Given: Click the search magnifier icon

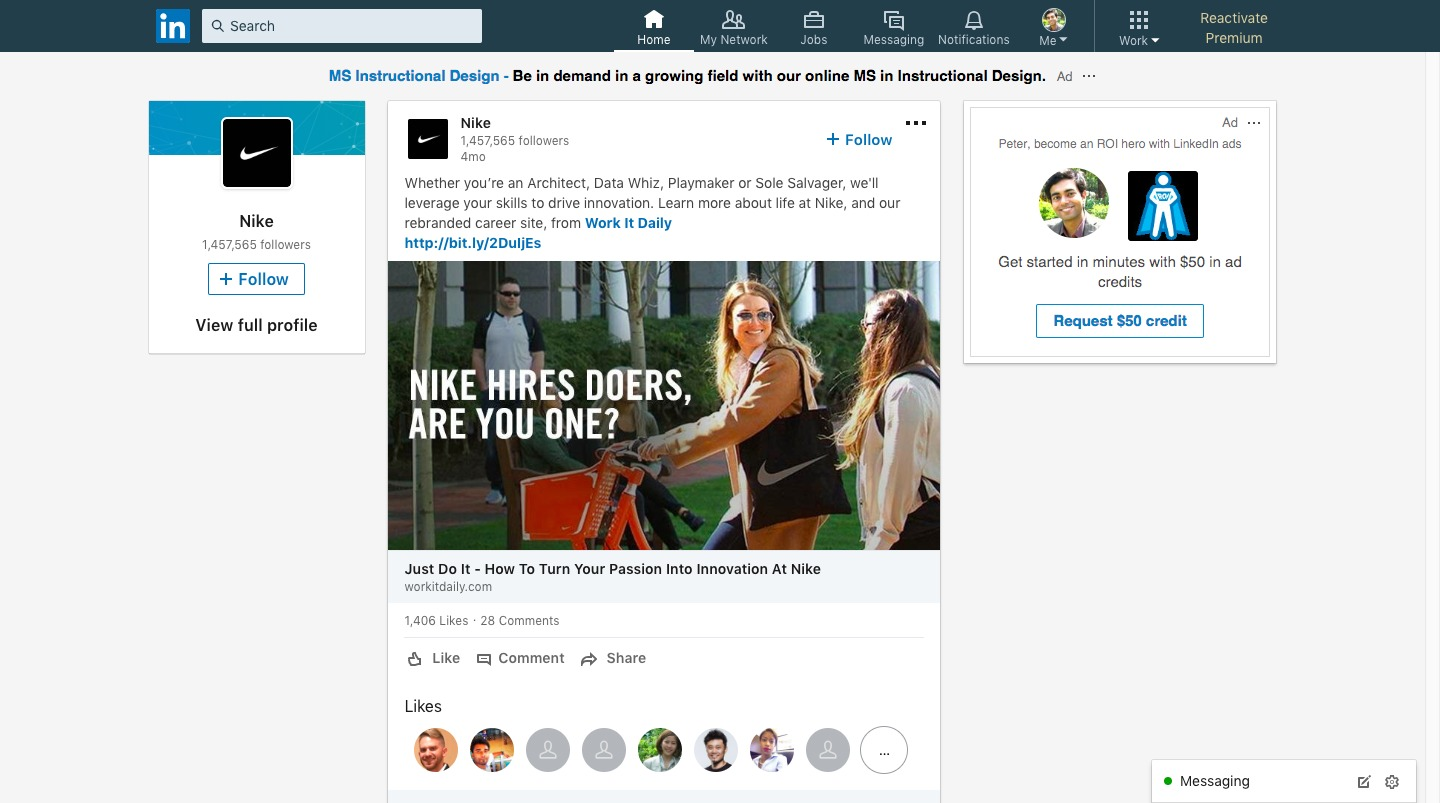Looking at the screenshot, I should click(x=218, y=26).
